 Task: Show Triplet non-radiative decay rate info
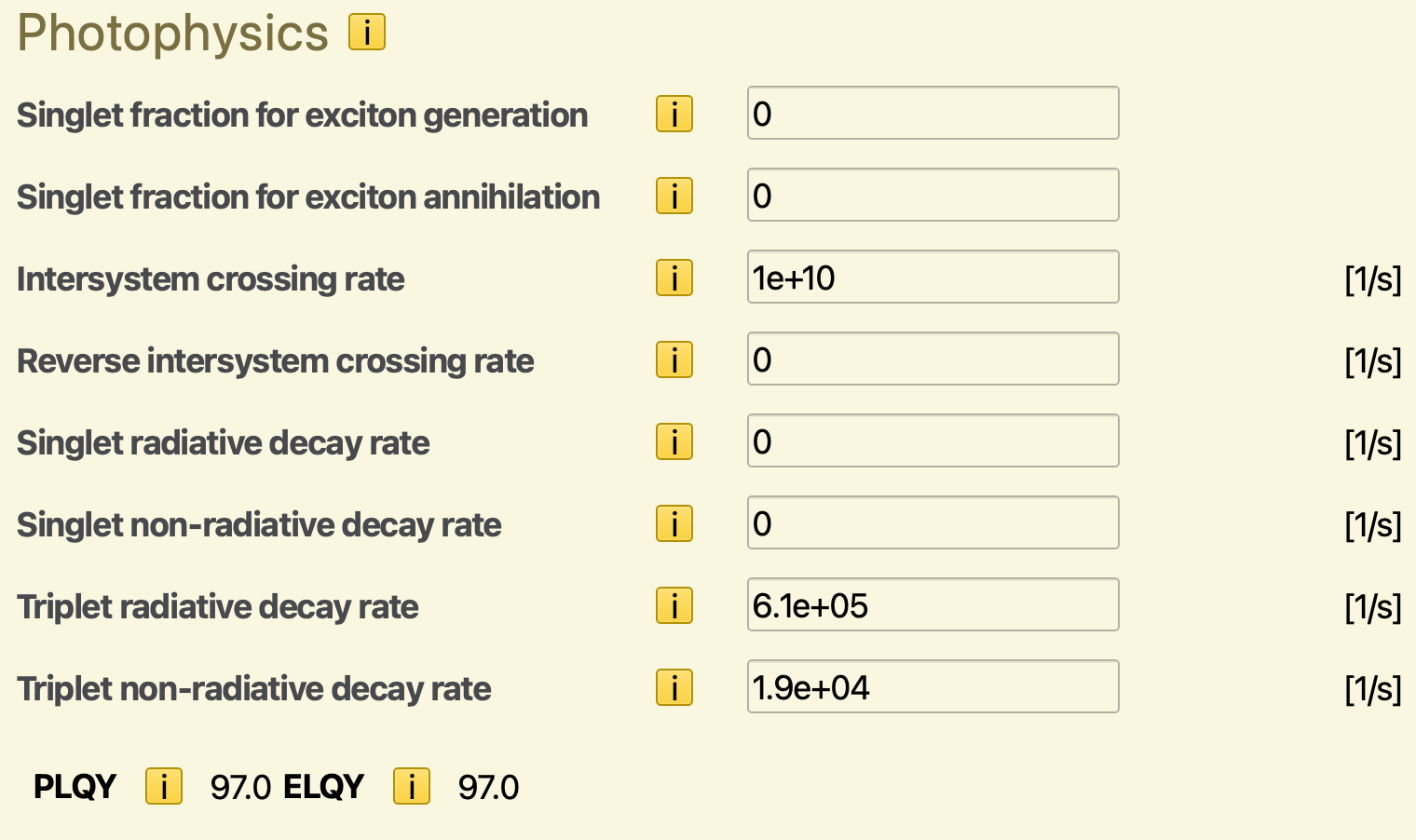coord(674,688)
